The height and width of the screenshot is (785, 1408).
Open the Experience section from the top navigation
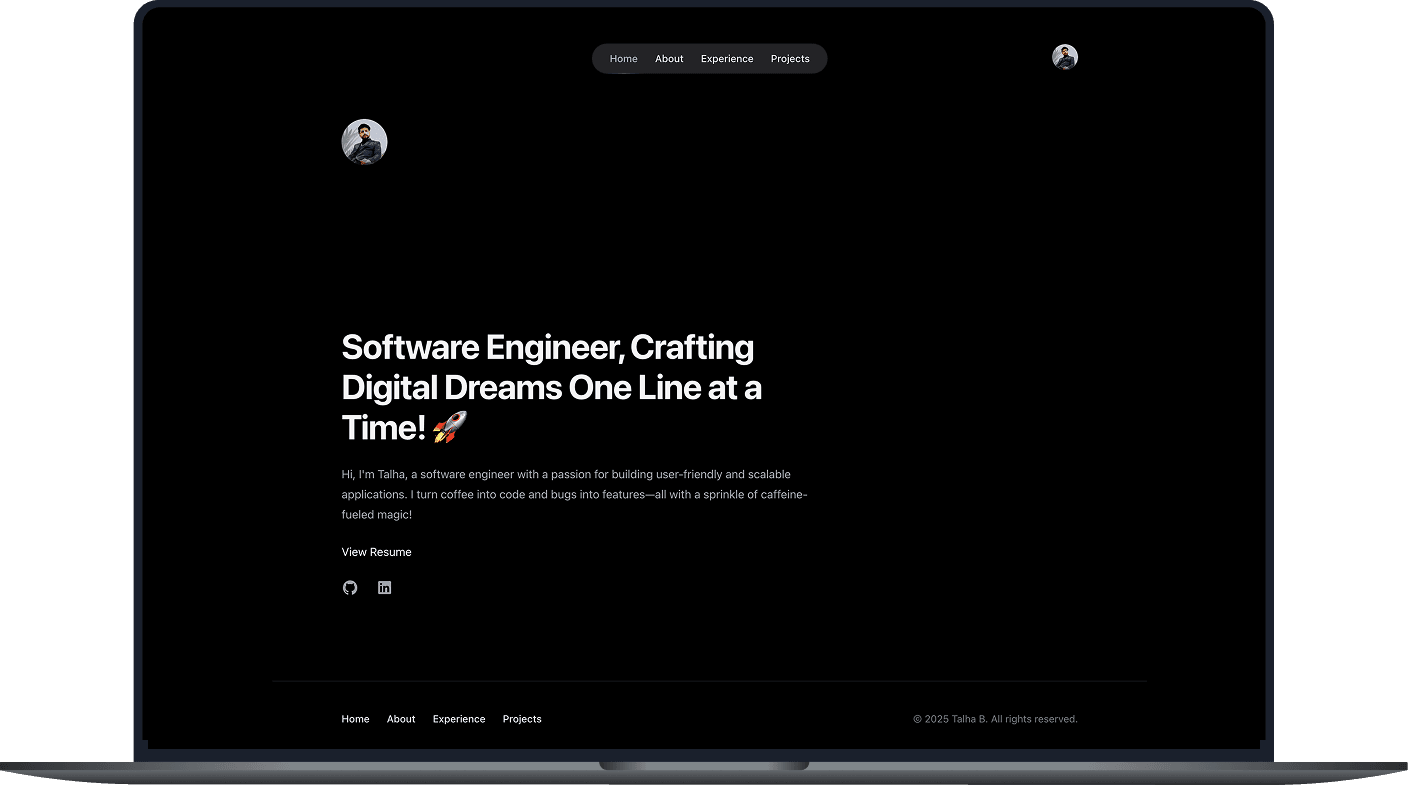click(727, 58)
